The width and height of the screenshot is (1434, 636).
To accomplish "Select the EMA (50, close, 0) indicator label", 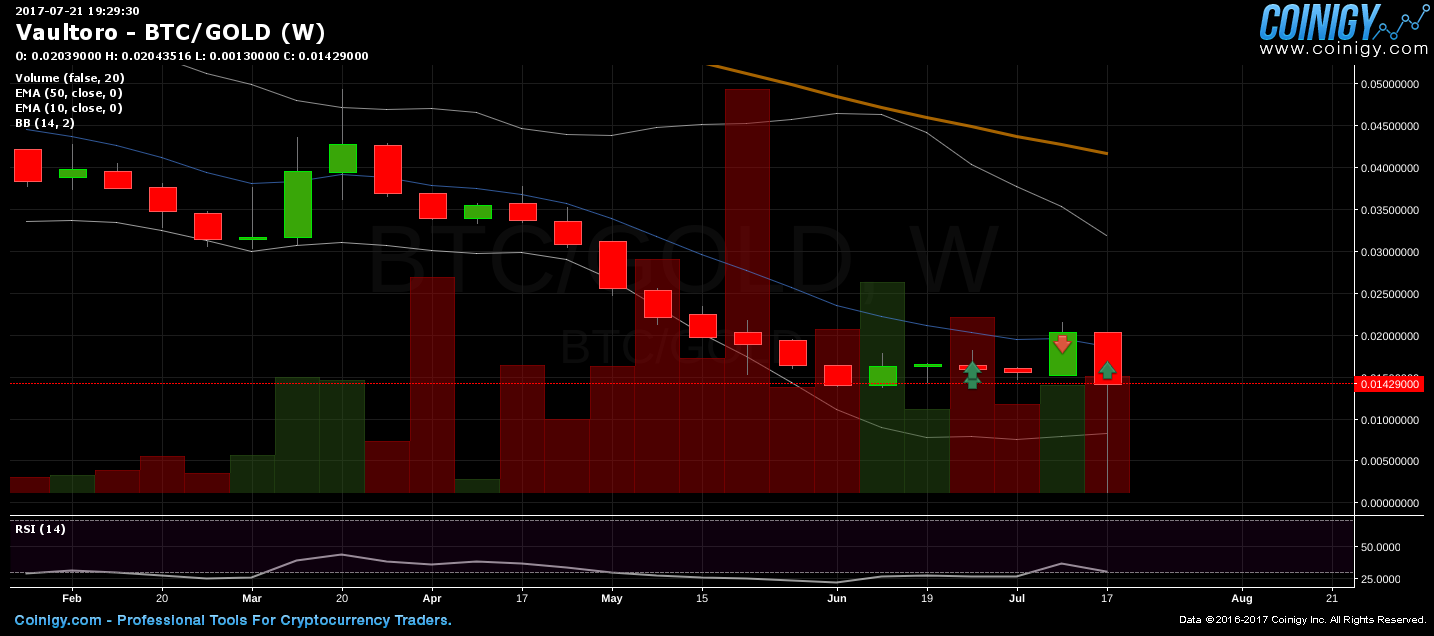I will 69,93.
